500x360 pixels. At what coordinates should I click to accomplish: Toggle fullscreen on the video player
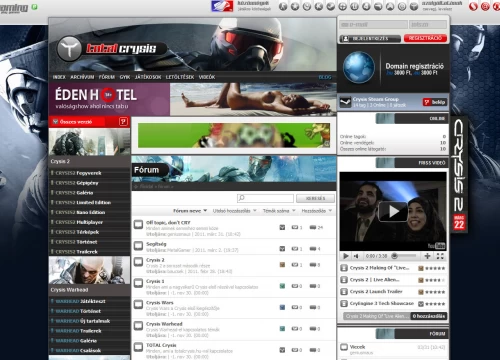(x=440, y=256)
